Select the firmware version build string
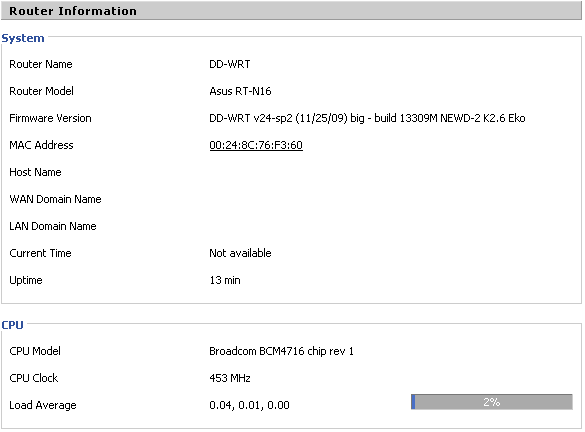The width and height of the screenshot is (585, 432). [x=367, y=118]
